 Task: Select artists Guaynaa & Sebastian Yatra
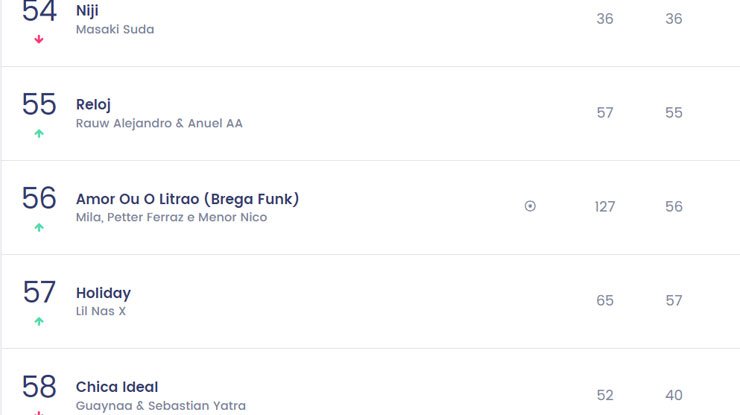tap(161, 406)
